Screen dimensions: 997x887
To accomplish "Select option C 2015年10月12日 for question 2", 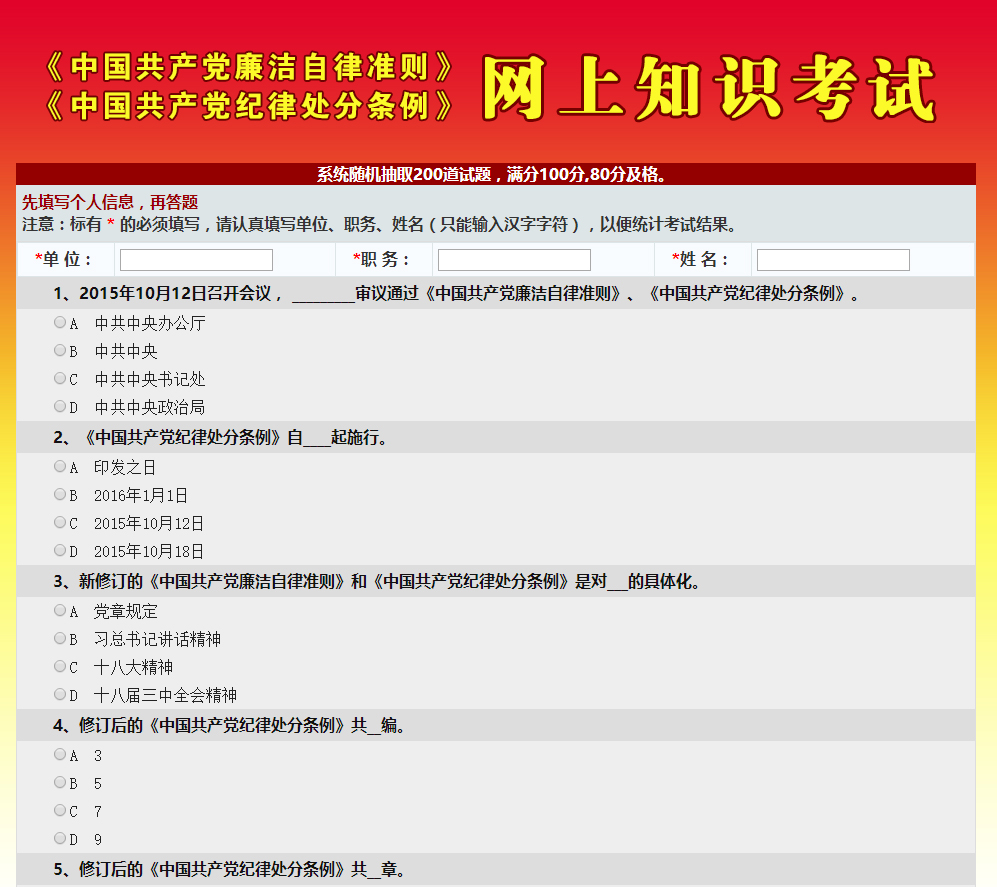I will click(x=60, y=523).
